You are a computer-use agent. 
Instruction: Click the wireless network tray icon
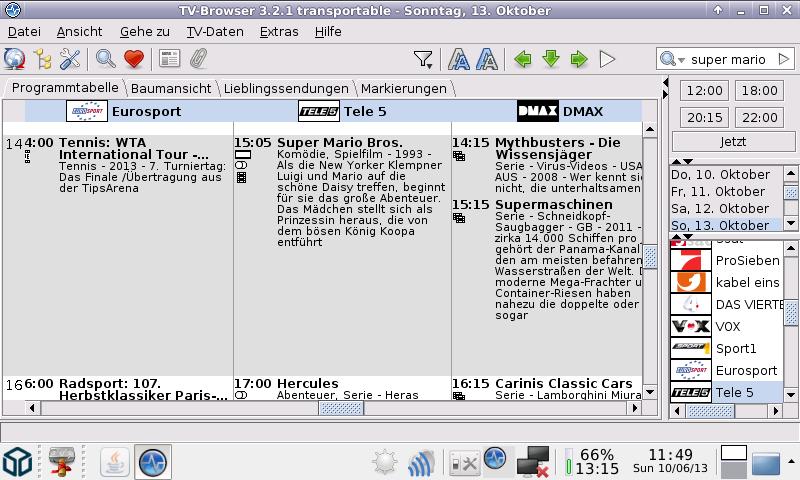point(422,461)
